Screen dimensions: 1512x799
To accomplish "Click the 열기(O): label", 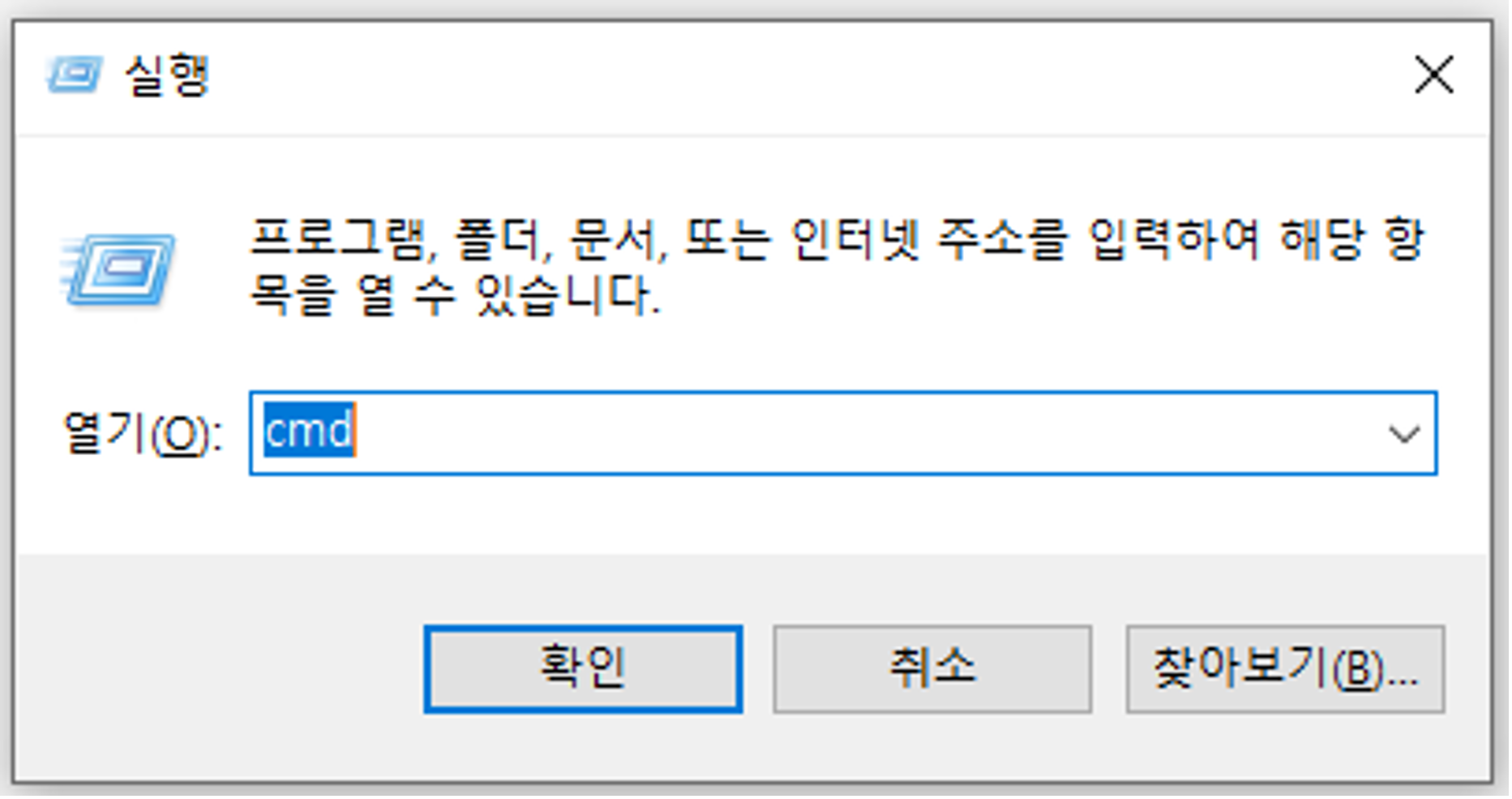I will tap(143, 433).
